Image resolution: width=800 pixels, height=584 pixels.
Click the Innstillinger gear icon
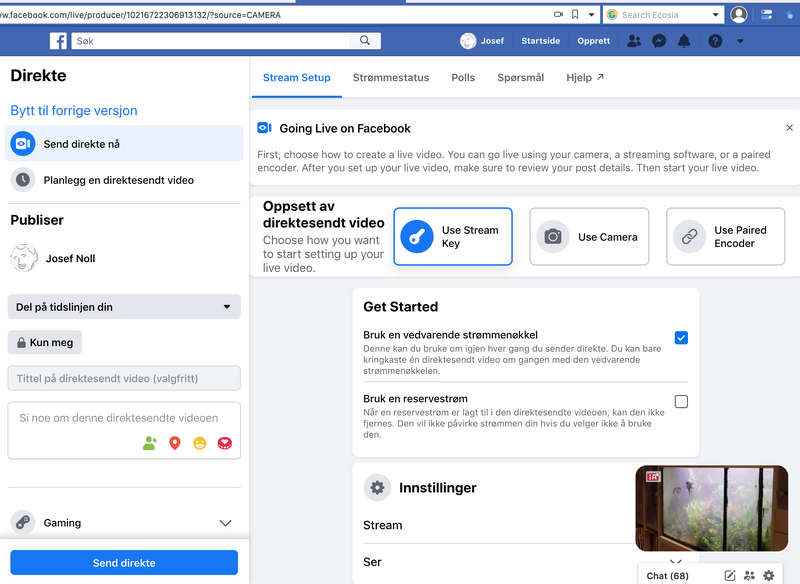tap(377, 488)
